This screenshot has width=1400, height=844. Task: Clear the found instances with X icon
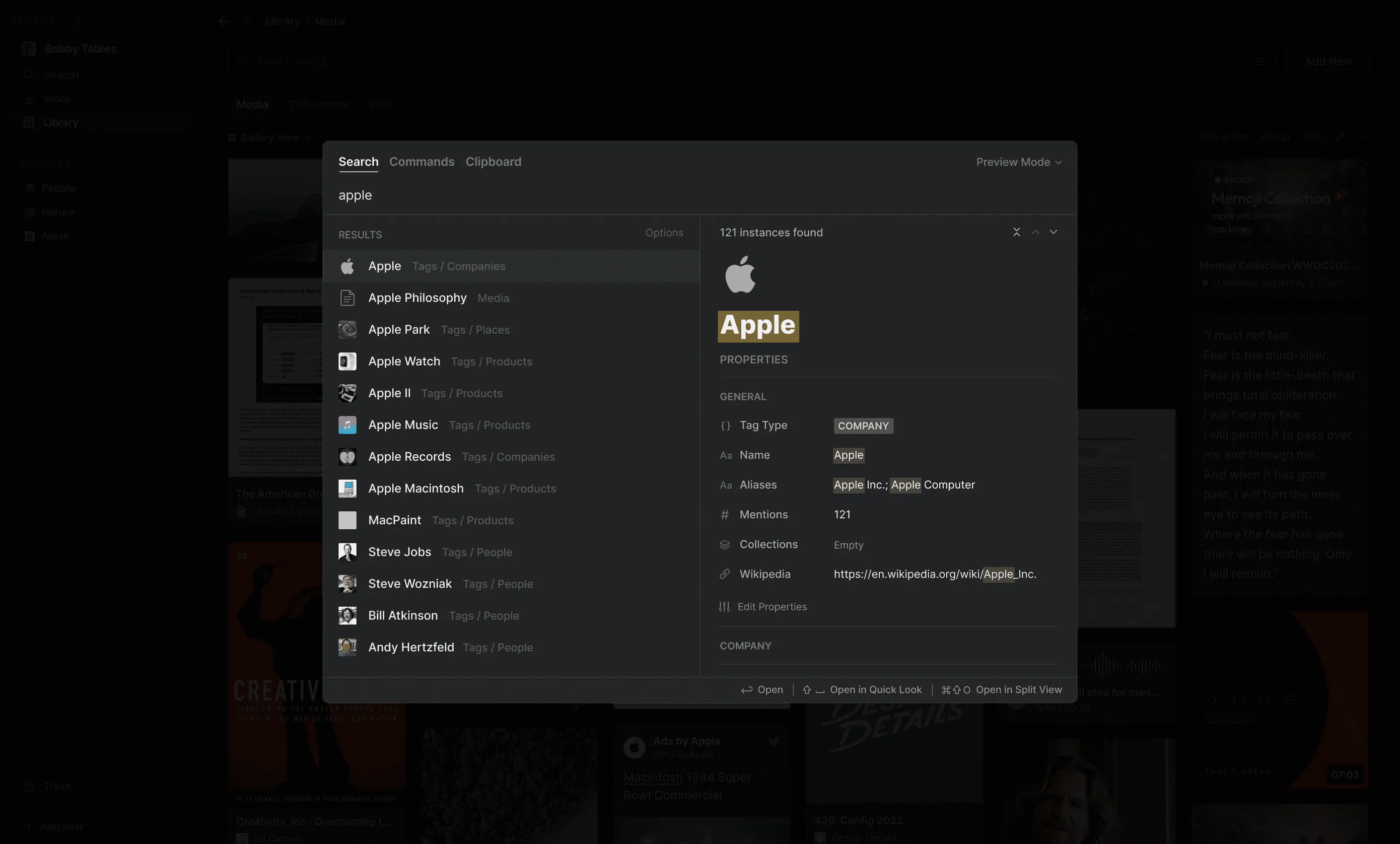tap(1016, 232)
